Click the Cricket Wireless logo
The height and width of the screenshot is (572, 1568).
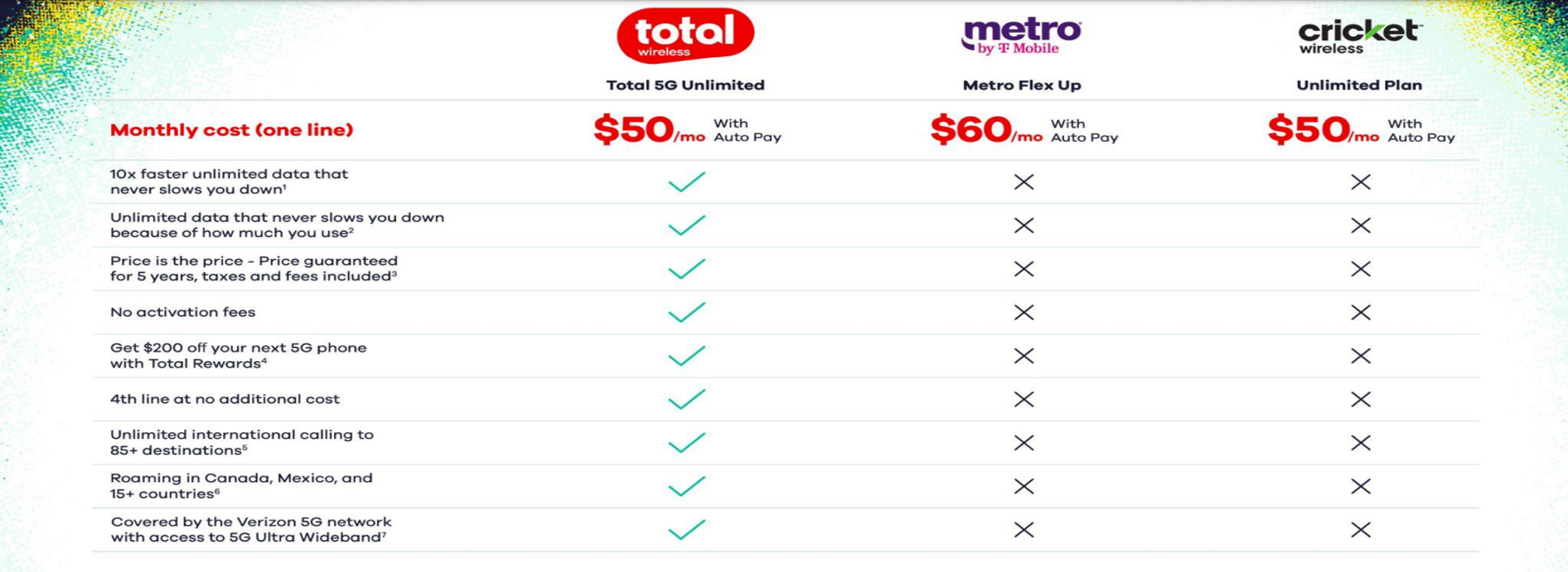[1359, 36]
